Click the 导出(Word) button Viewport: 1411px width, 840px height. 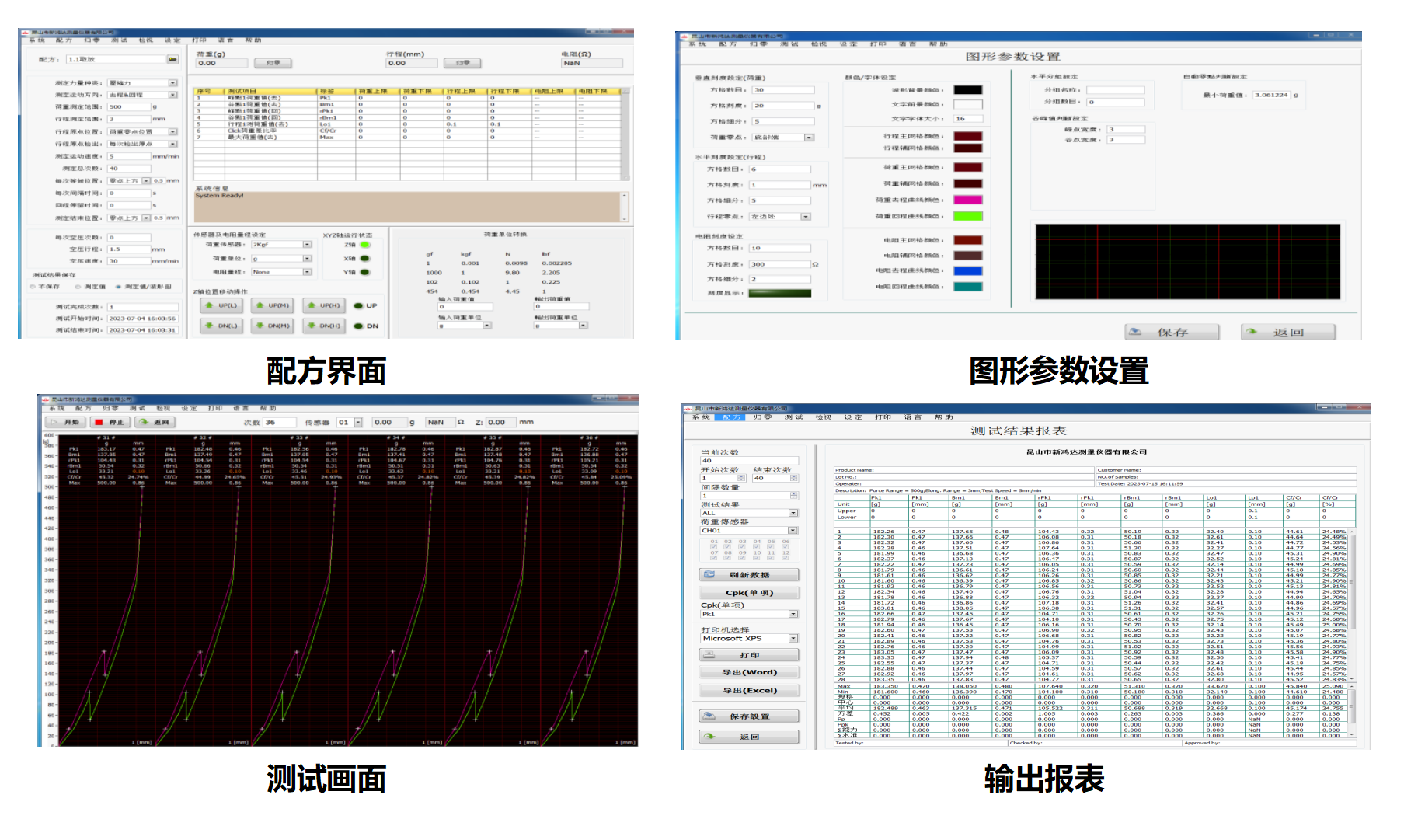click(749, 672)
